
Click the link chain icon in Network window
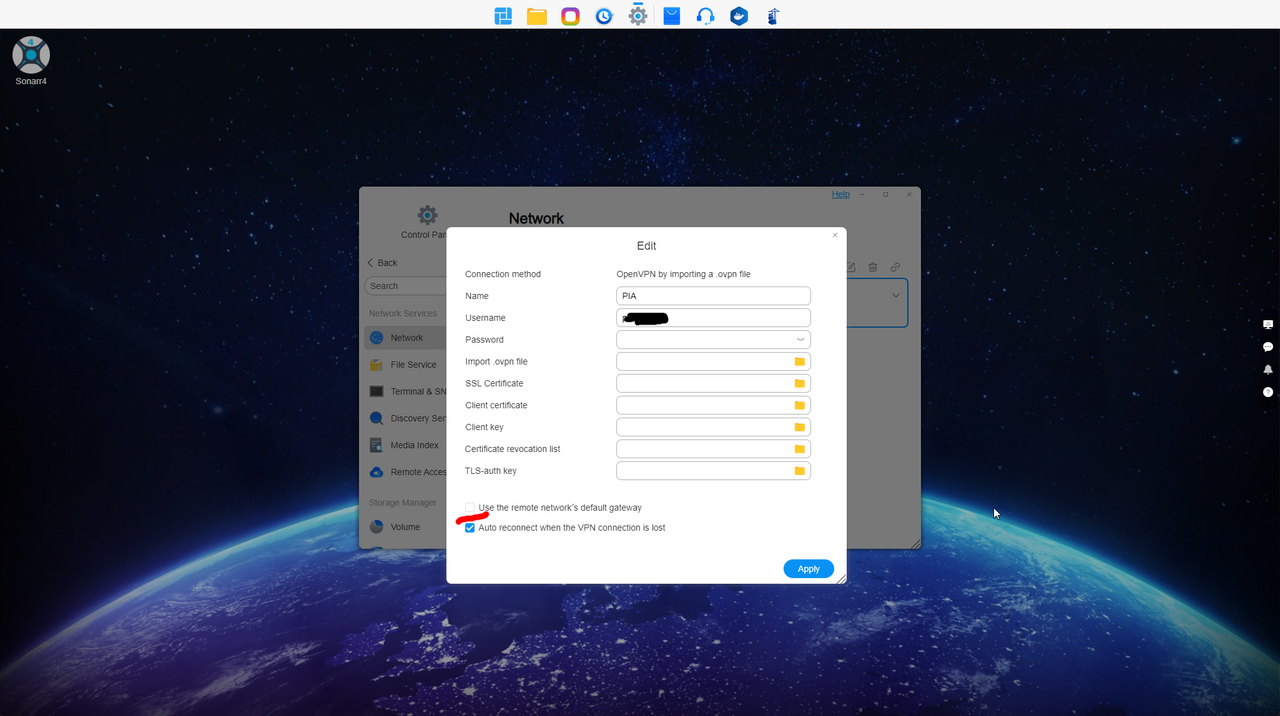coord(896,267)
